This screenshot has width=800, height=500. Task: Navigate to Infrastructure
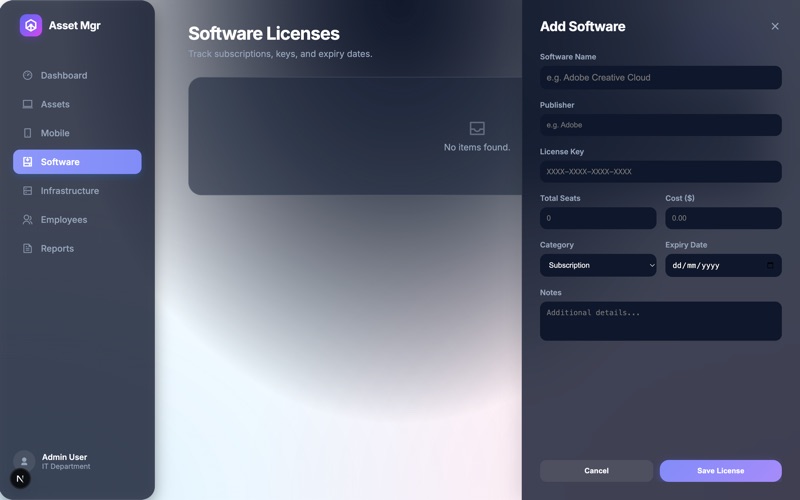77,191
